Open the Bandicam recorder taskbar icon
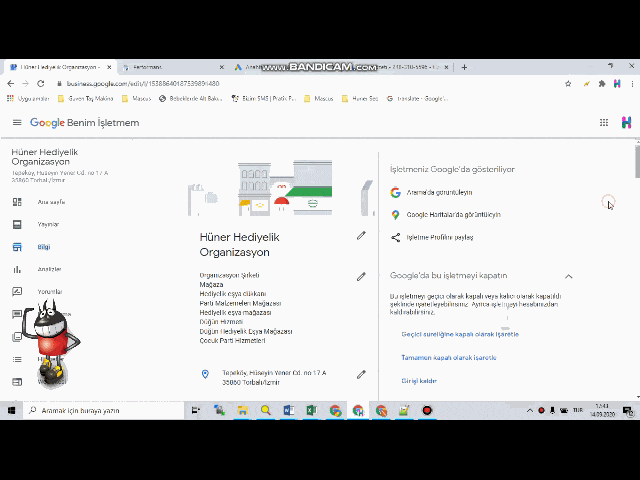The width and height of the screenshot is (640, 480). (427, 411)
